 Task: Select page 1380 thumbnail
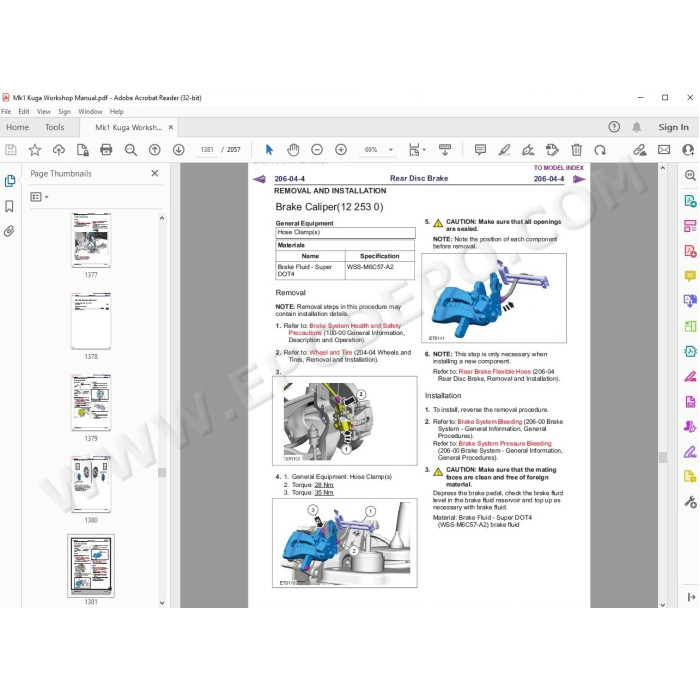91,484
